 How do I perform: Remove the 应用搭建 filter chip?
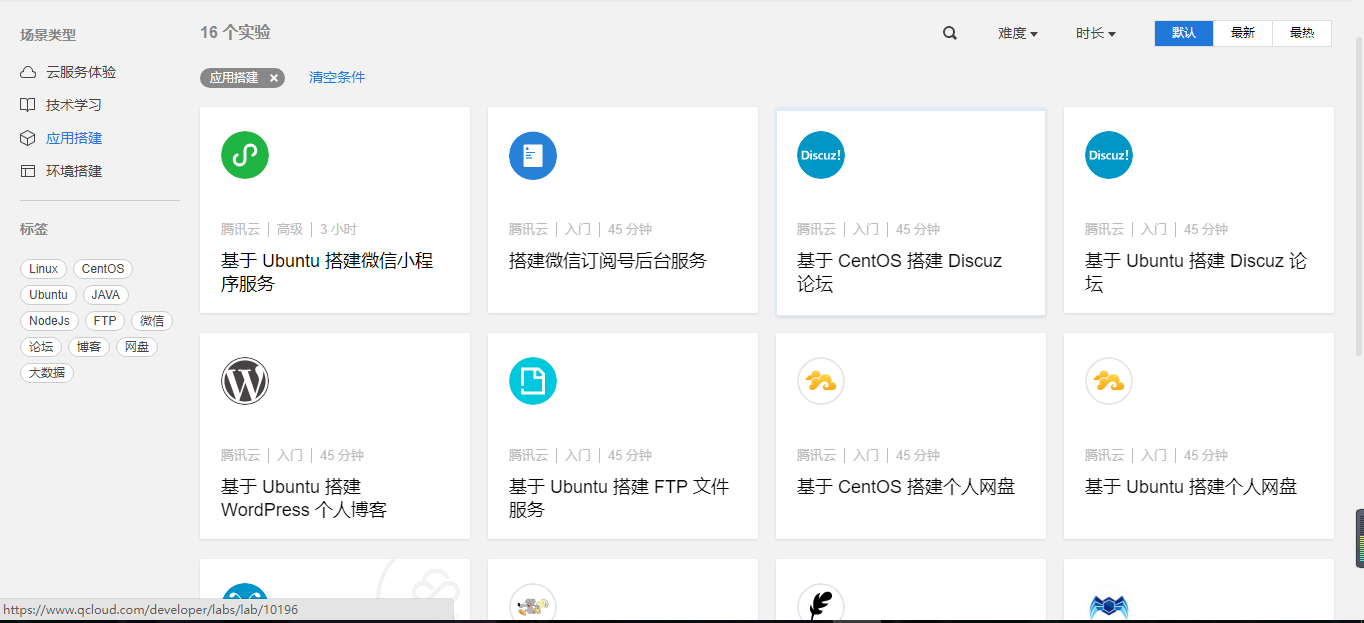(x=274, y=78)
